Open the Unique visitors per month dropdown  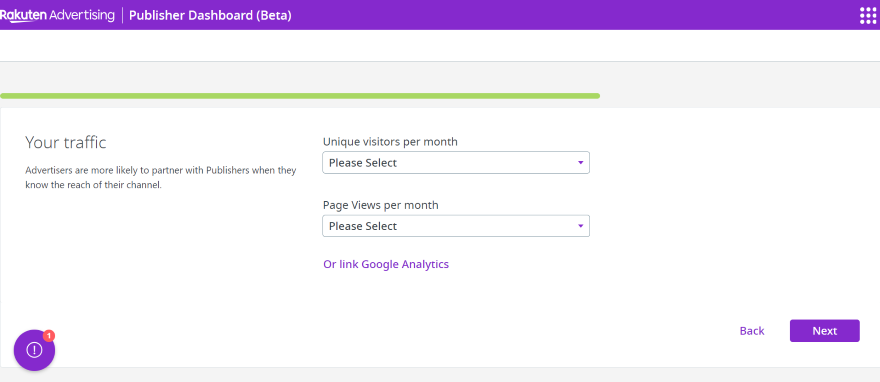coord(456,163)
